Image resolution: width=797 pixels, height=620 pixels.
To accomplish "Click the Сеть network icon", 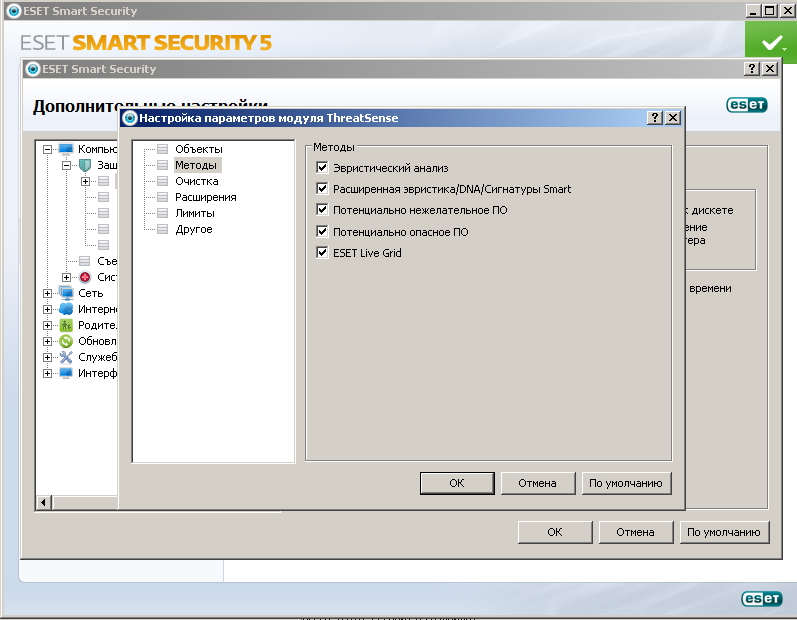I will tap(66, 293).
